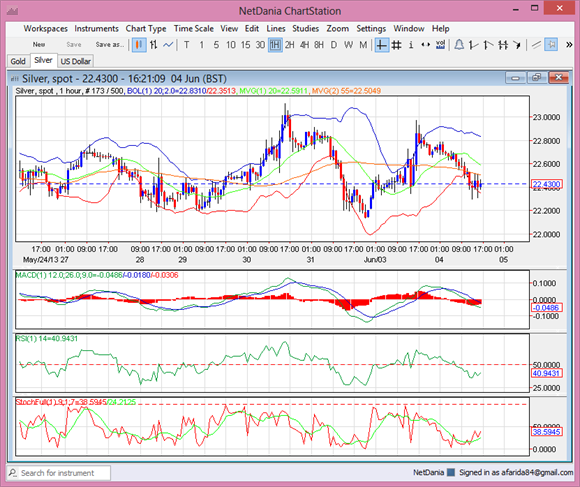Open the Lines menu
This screenshot has height=487, width=580.
click(276, 28)
